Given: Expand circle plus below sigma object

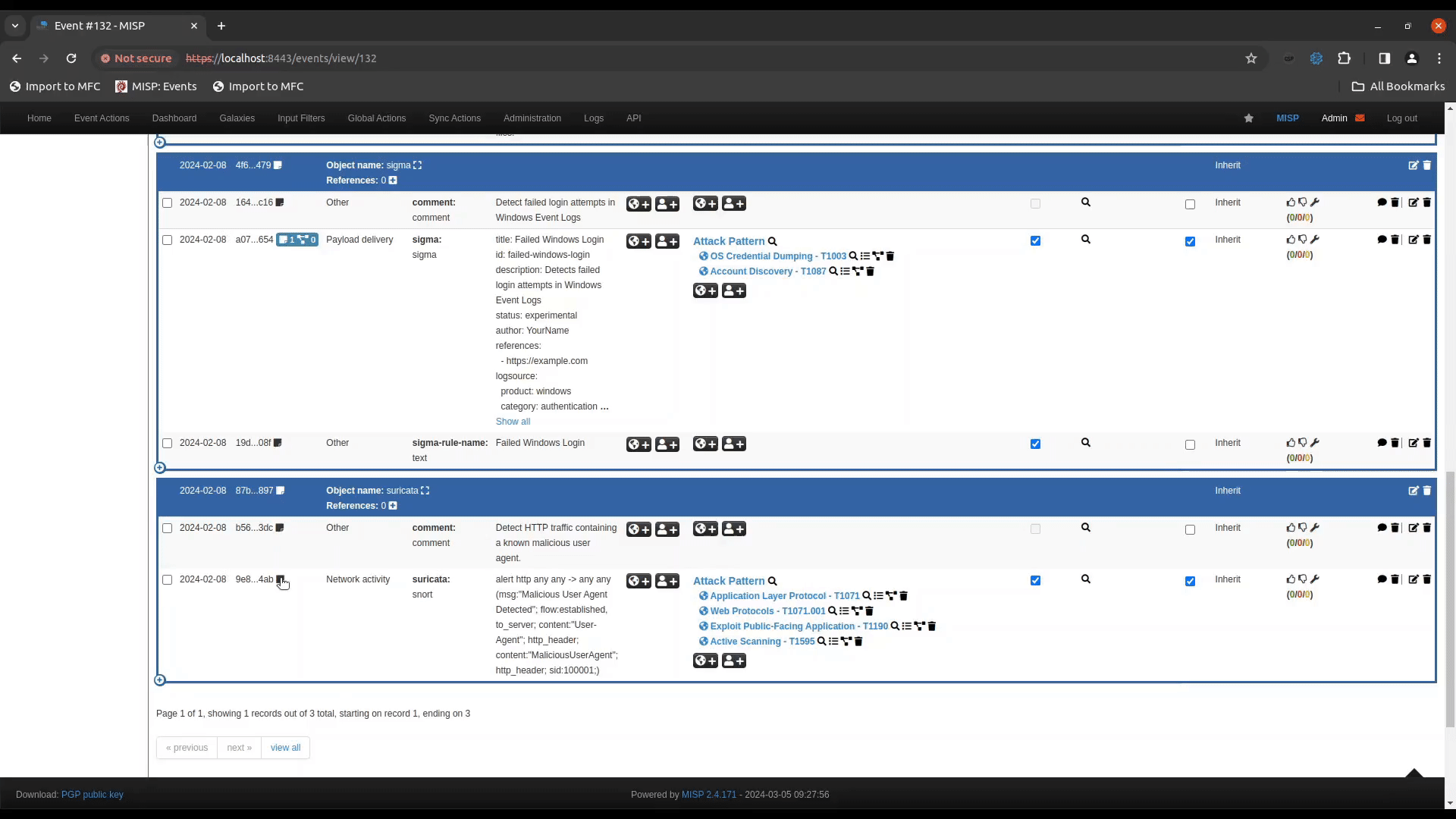Looking at the screenshot, I should click(160, 468).
